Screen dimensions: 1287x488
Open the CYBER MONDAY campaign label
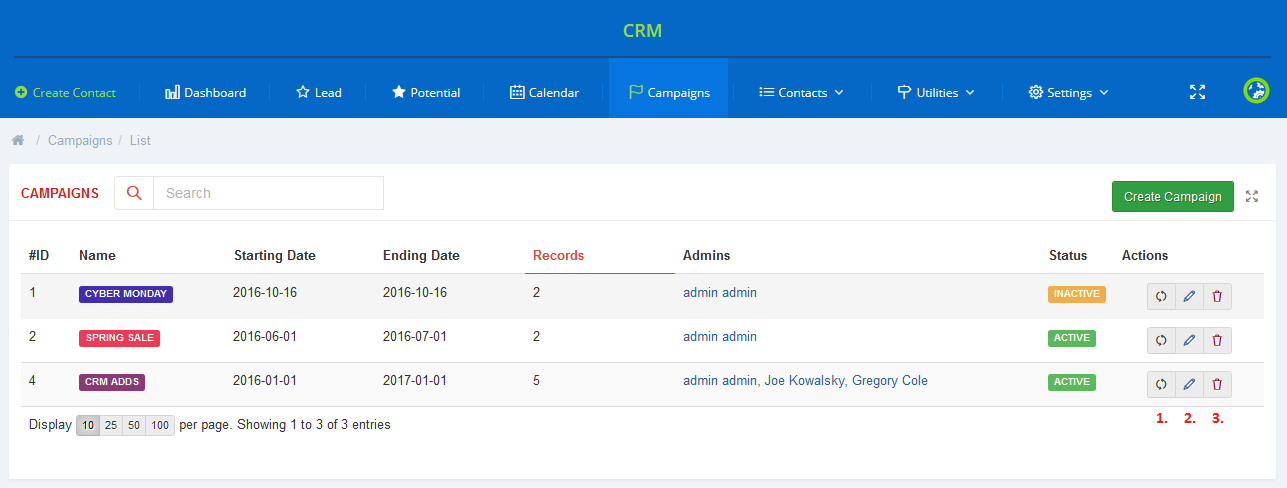[126, 294]
